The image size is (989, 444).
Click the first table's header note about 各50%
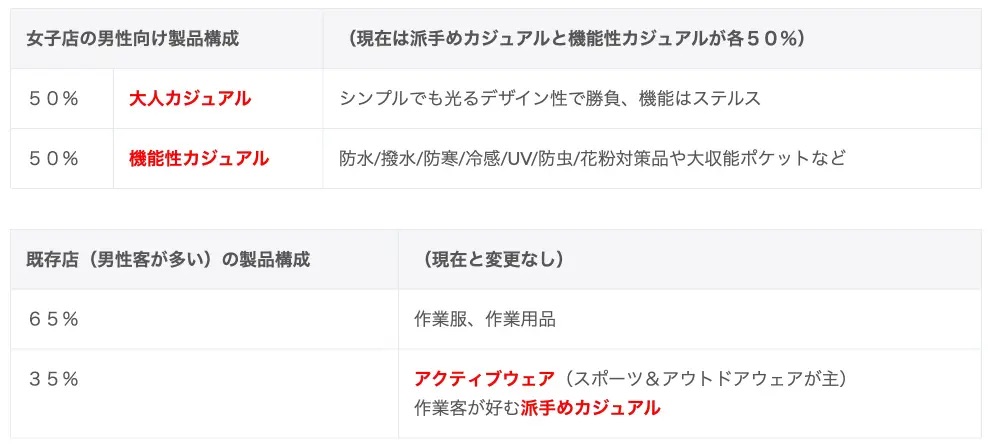575,39
